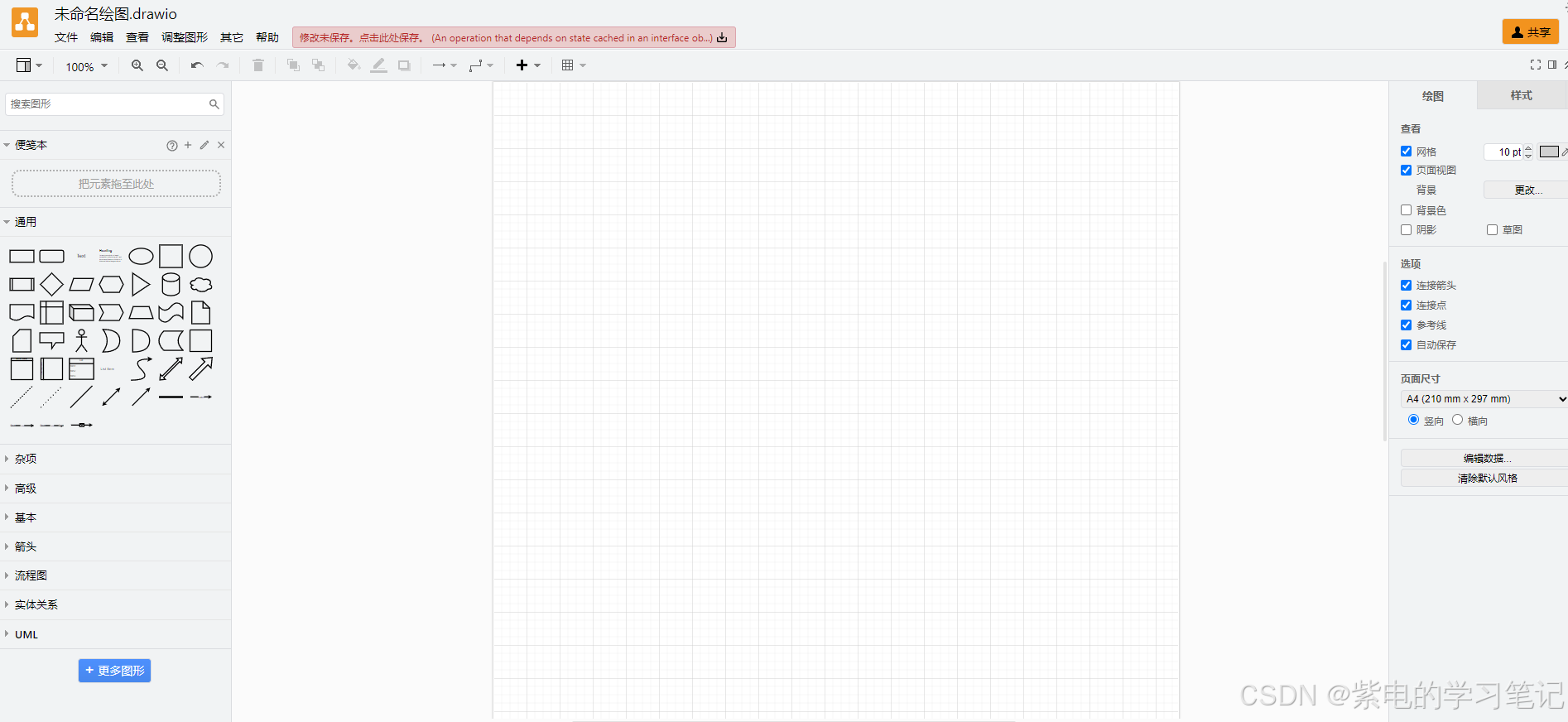Click the 更多图形 button

click(x=114, y=671)
